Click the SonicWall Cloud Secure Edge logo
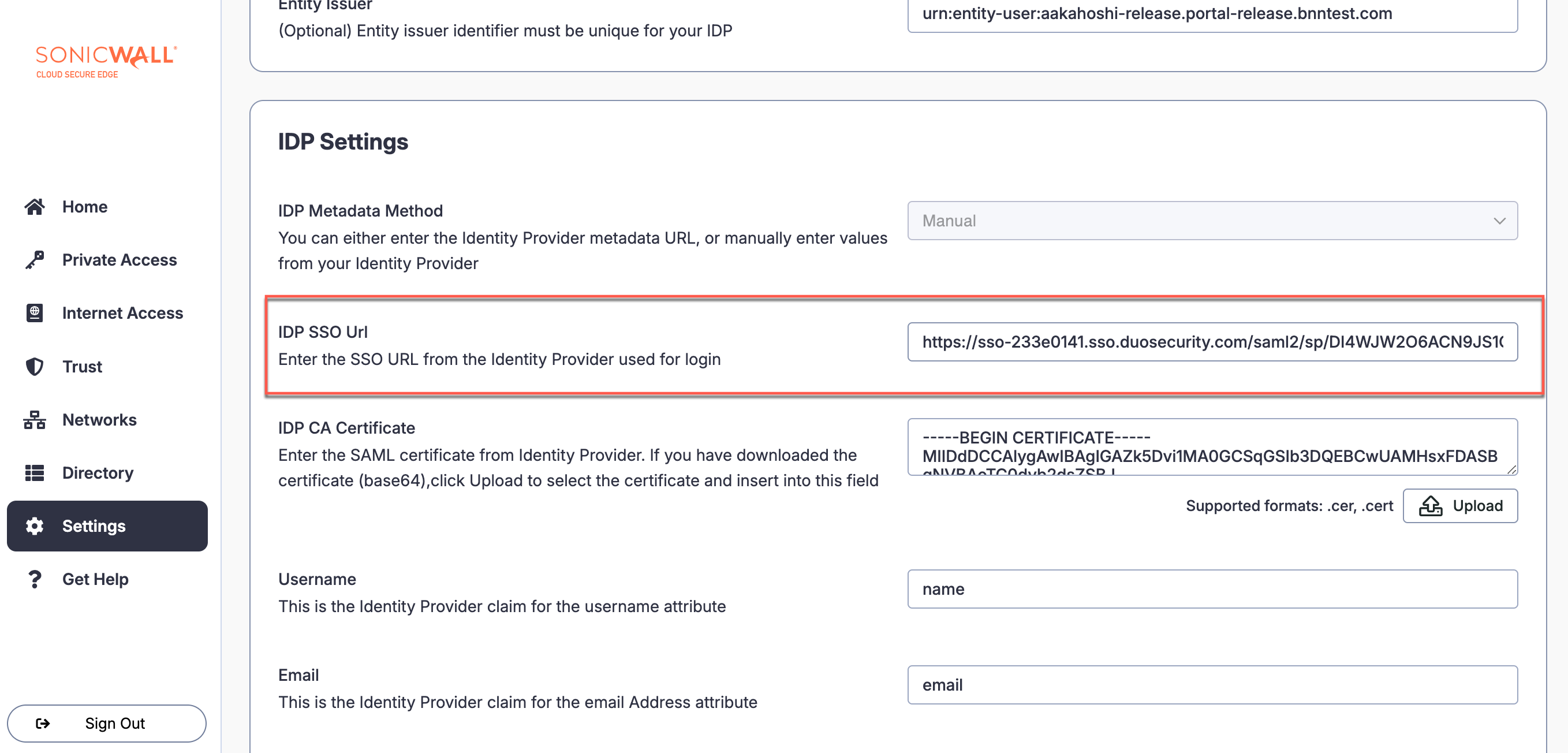Viewport: 1568px width, 753px height. click(106, 61)
